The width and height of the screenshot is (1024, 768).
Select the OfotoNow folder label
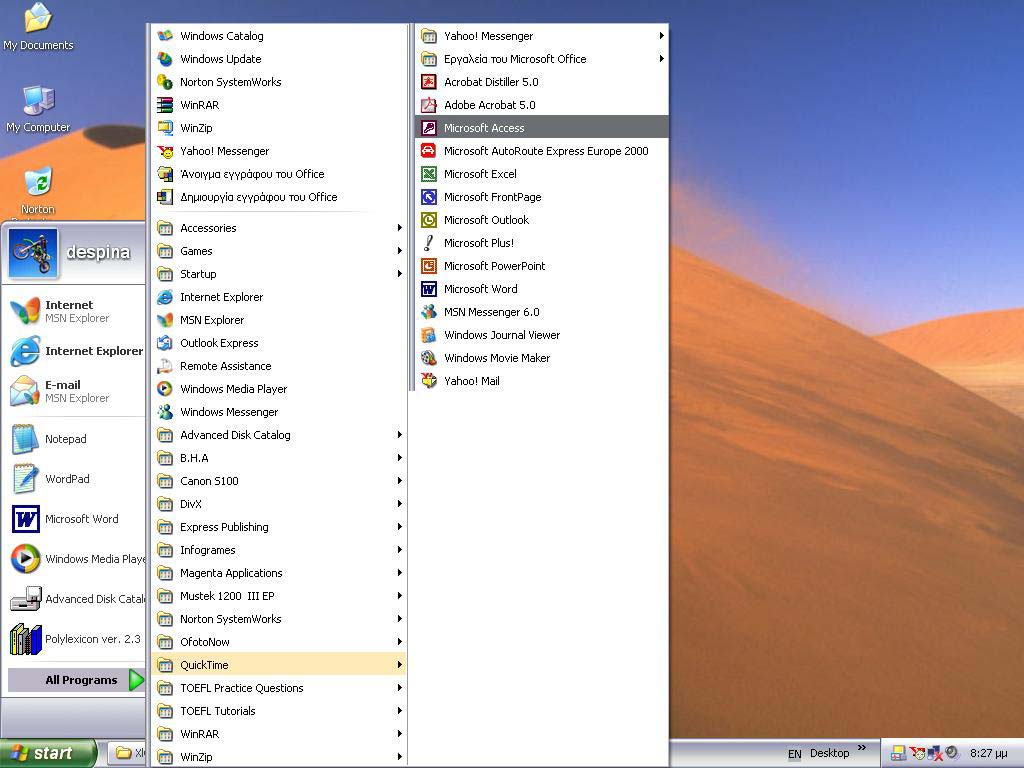tap(205, 642)
